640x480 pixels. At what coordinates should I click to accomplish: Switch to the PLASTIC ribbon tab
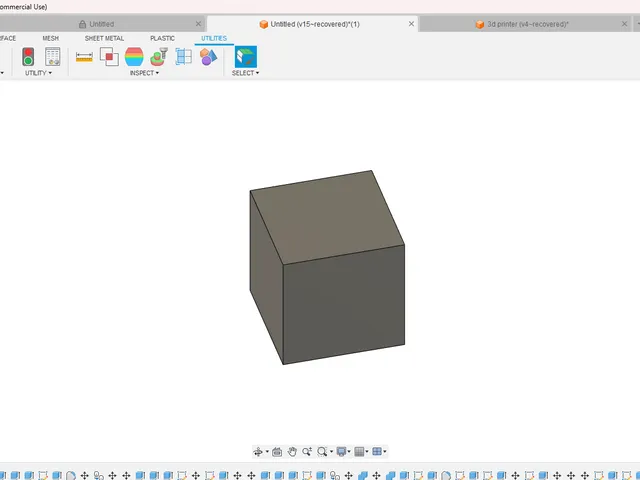pyautogui.click(x=162, y=38)
